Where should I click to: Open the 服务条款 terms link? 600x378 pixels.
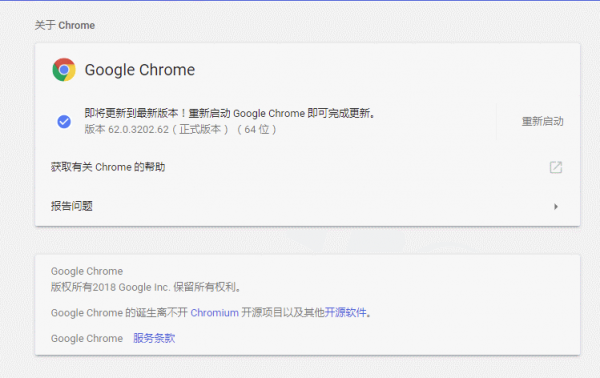coord(154,338)
